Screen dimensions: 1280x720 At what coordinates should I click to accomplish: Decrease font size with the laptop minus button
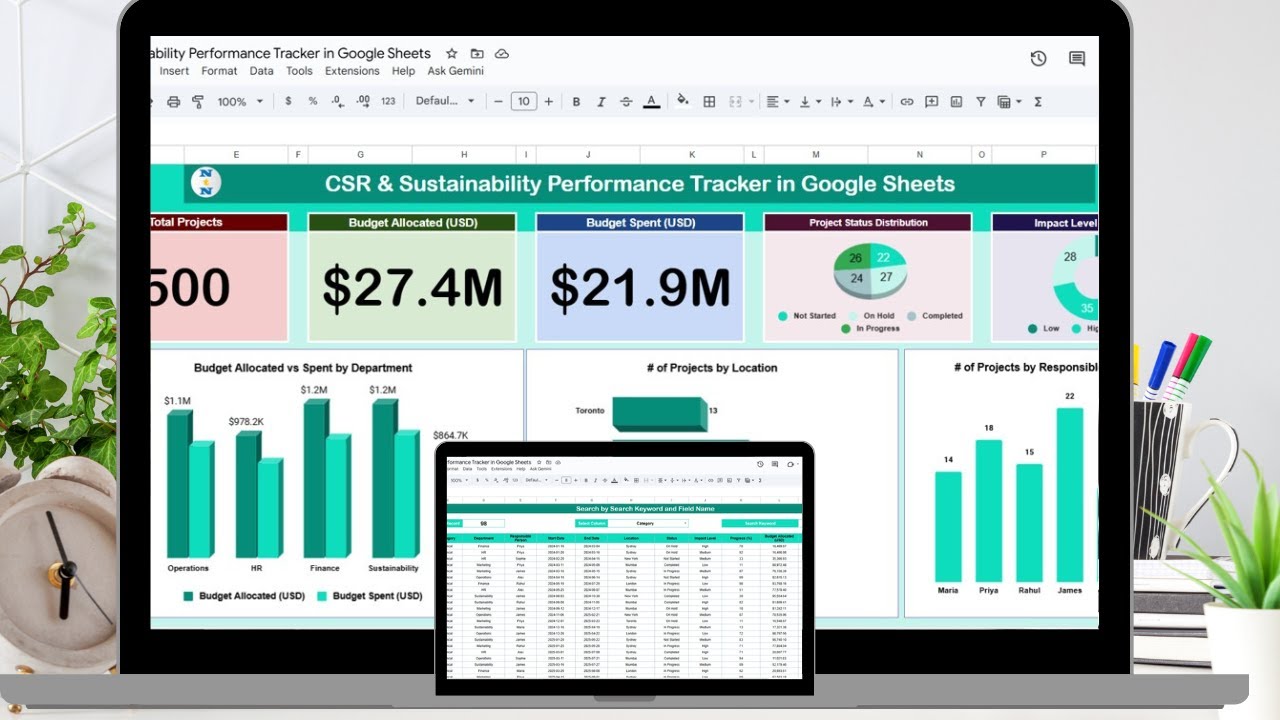(499, 101)
